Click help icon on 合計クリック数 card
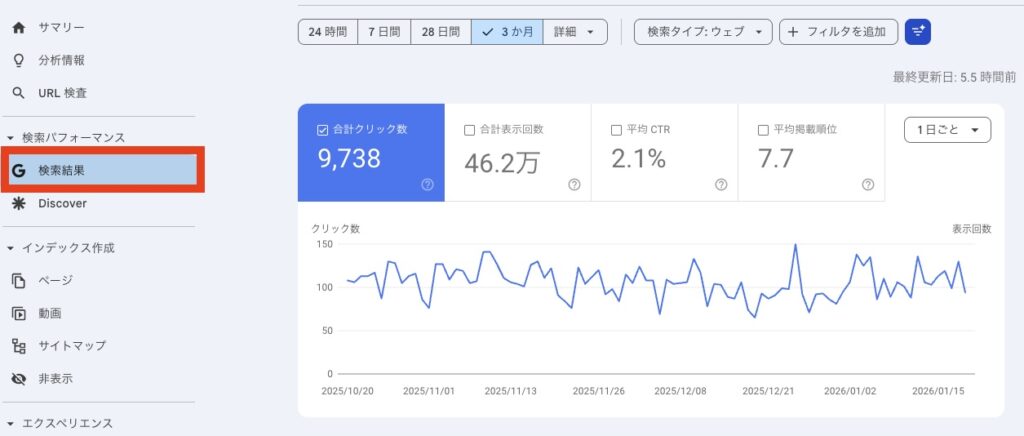The height and width of the screenshot is (436, 1024). (x=427, y=185)
